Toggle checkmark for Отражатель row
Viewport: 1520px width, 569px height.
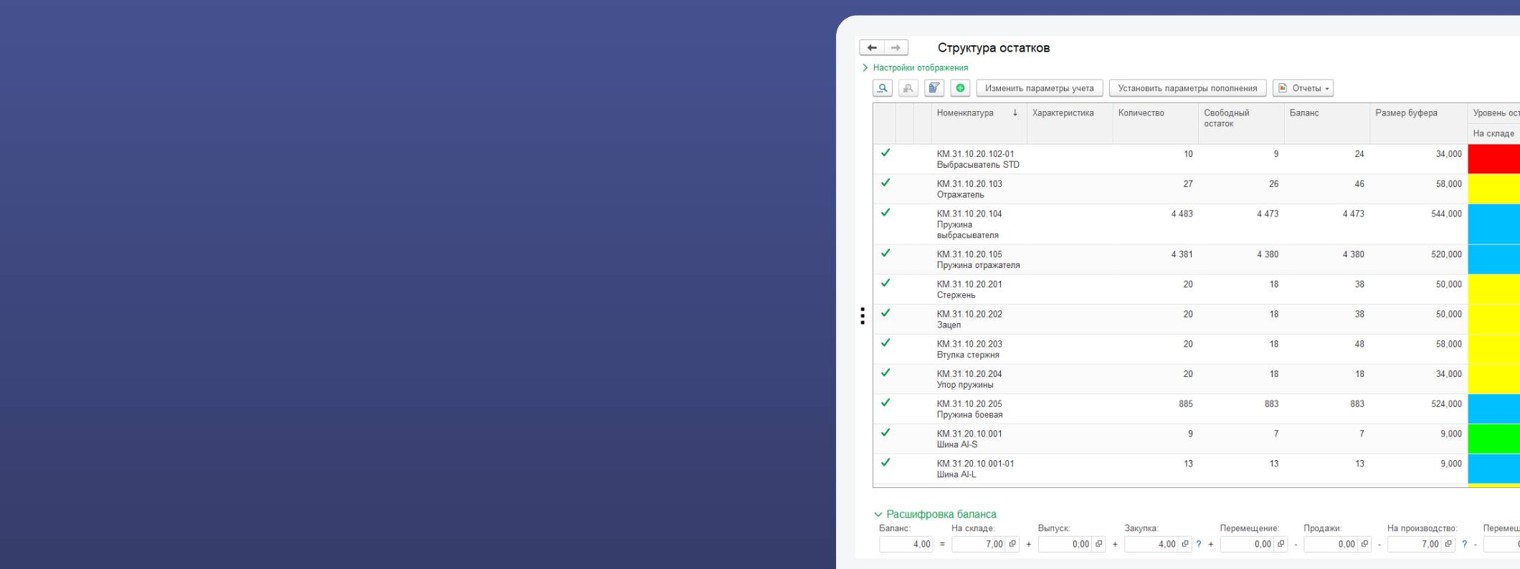tap(885, 183)
